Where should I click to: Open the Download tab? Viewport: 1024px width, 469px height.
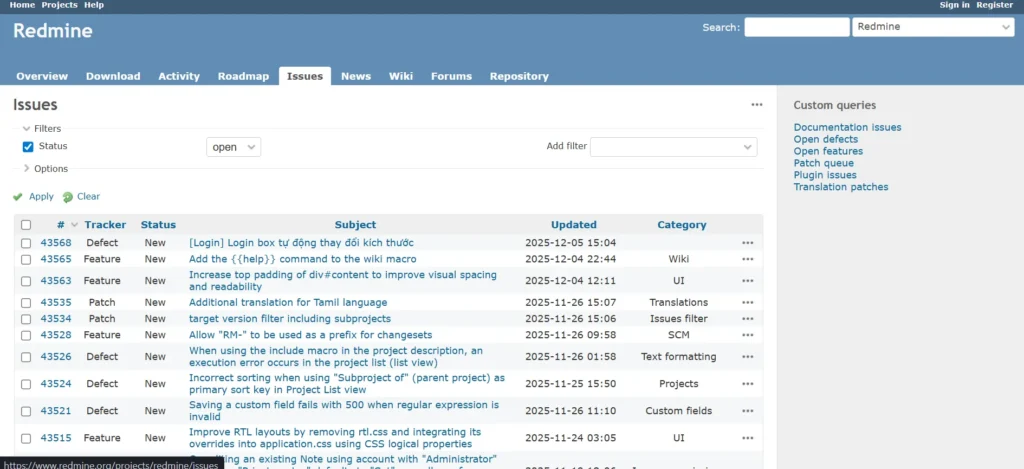[x=113, y=76]
